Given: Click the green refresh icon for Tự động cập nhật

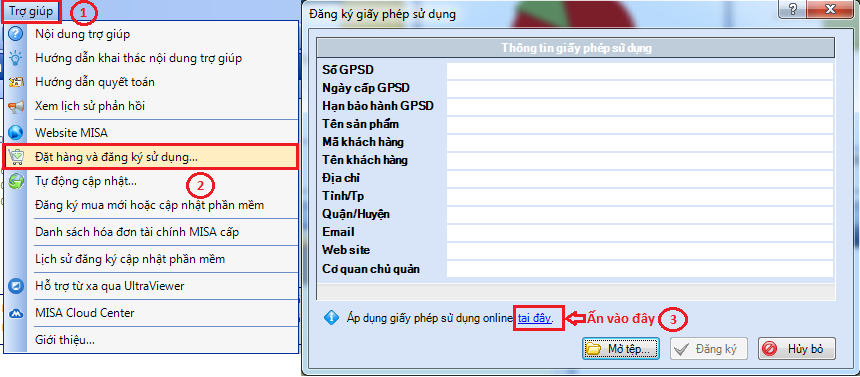Looking at the screenshot, I should tap(16, 181).
